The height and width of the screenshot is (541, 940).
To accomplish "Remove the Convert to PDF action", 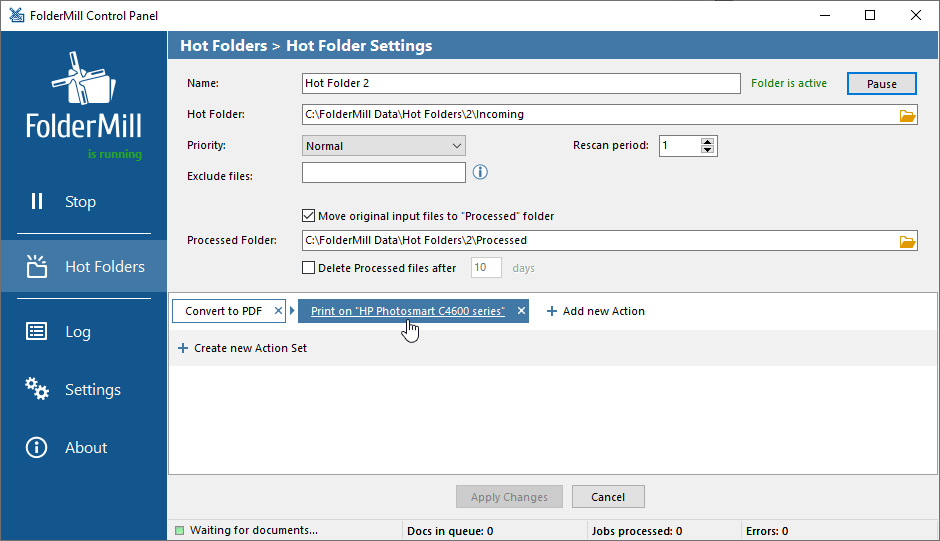I will point(278,311).
